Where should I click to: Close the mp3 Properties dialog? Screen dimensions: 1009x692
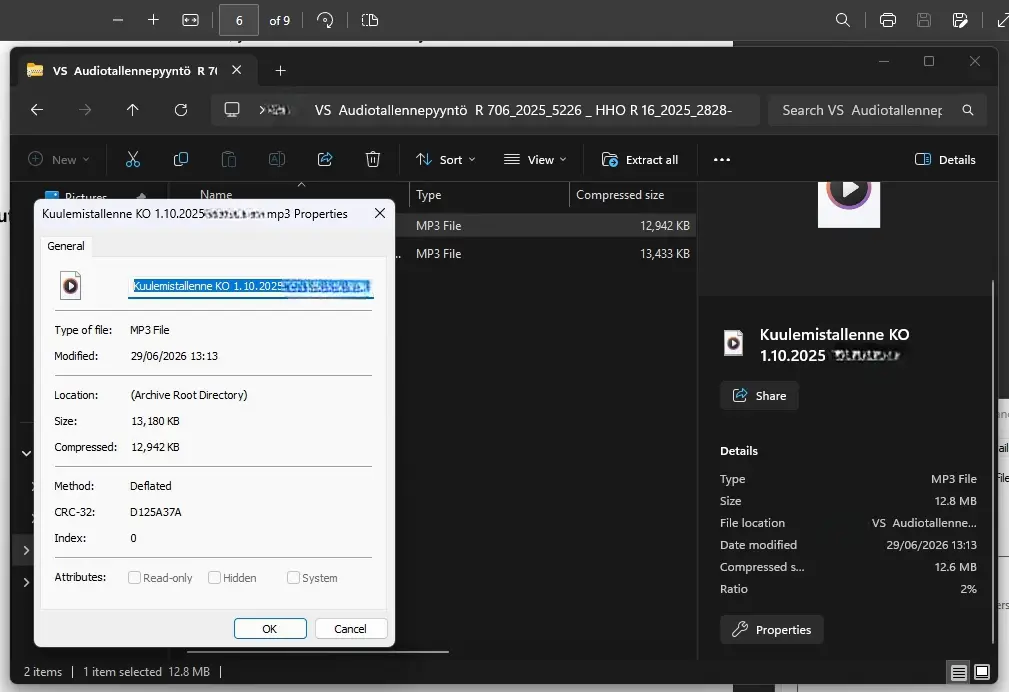pos(380,213)
